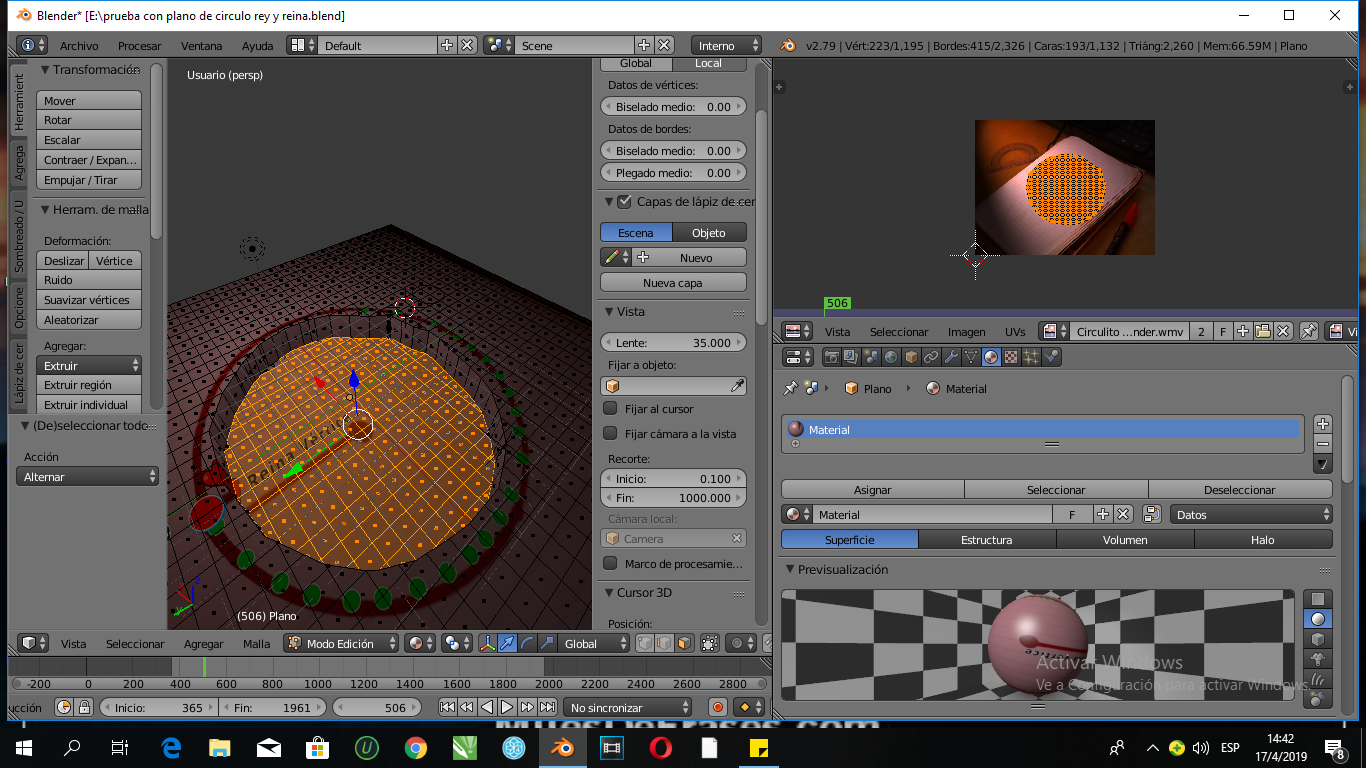The image size is (1366, 768).
Task: Select the Render camera properties icon
Action: (x=830, y=357)
